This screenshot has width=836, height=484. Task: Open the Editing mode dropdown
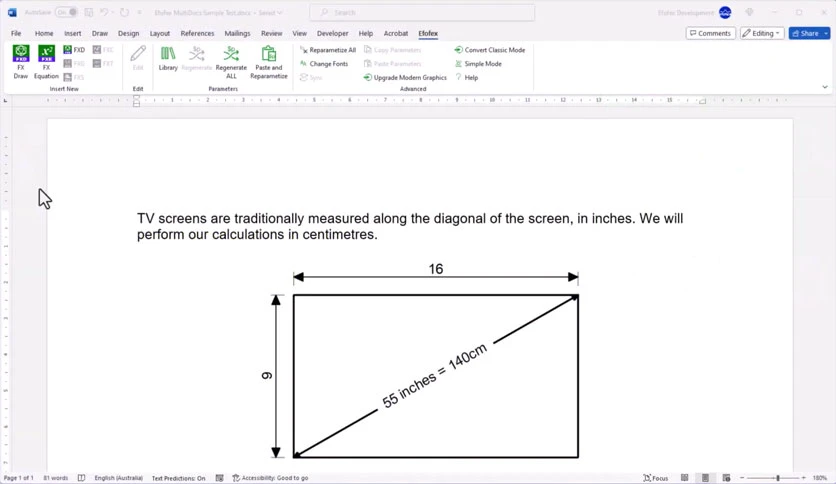coord(762,33)
